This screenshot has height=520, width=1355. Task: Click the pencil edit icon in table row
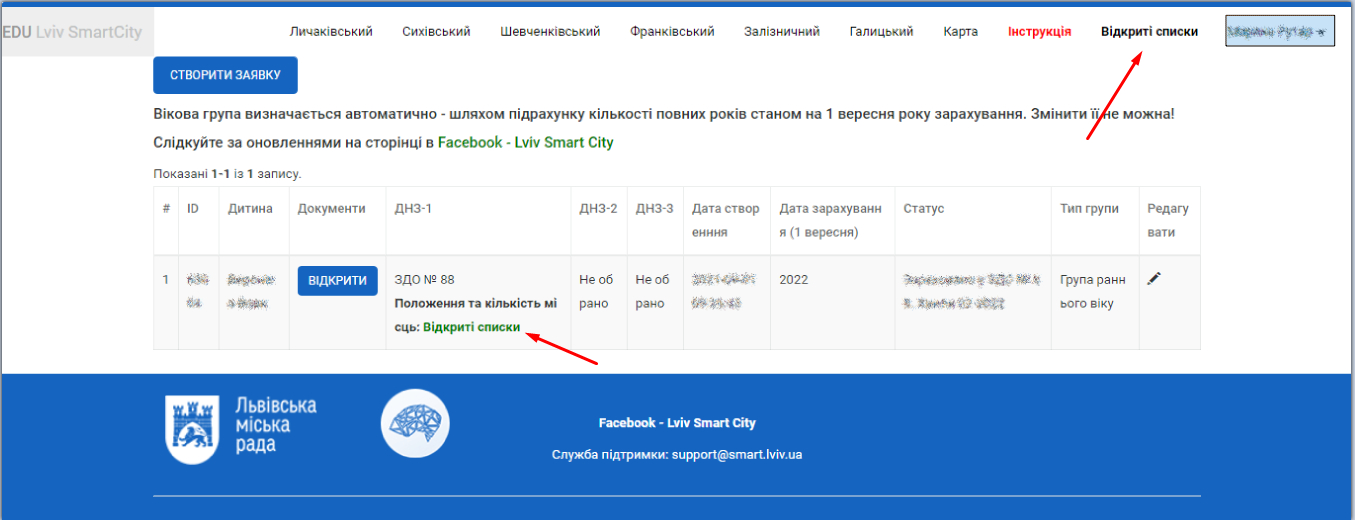pos(1154,279)
